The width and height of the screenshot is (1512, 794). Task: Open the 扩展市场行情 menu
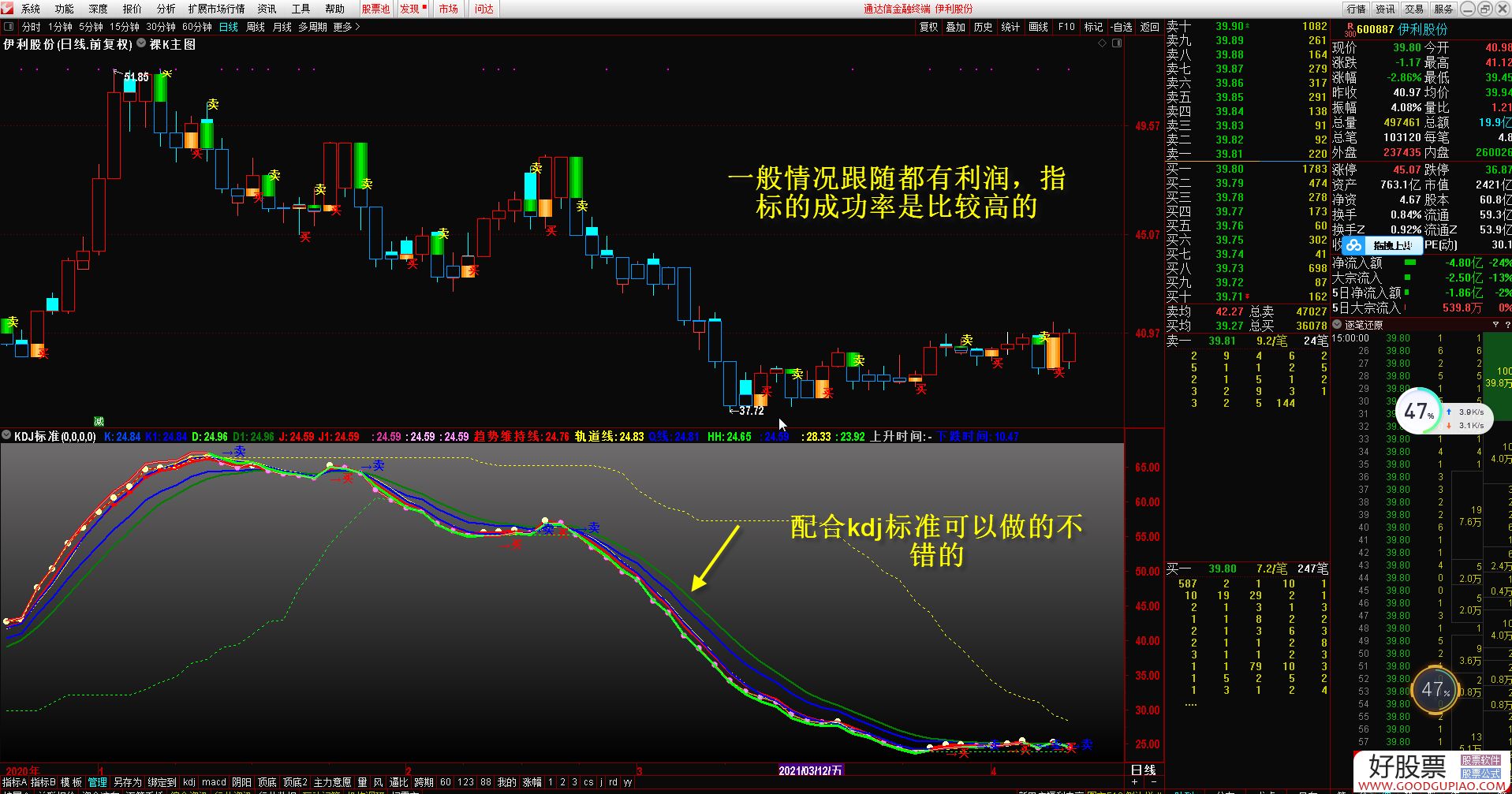(x=216, y=9)
